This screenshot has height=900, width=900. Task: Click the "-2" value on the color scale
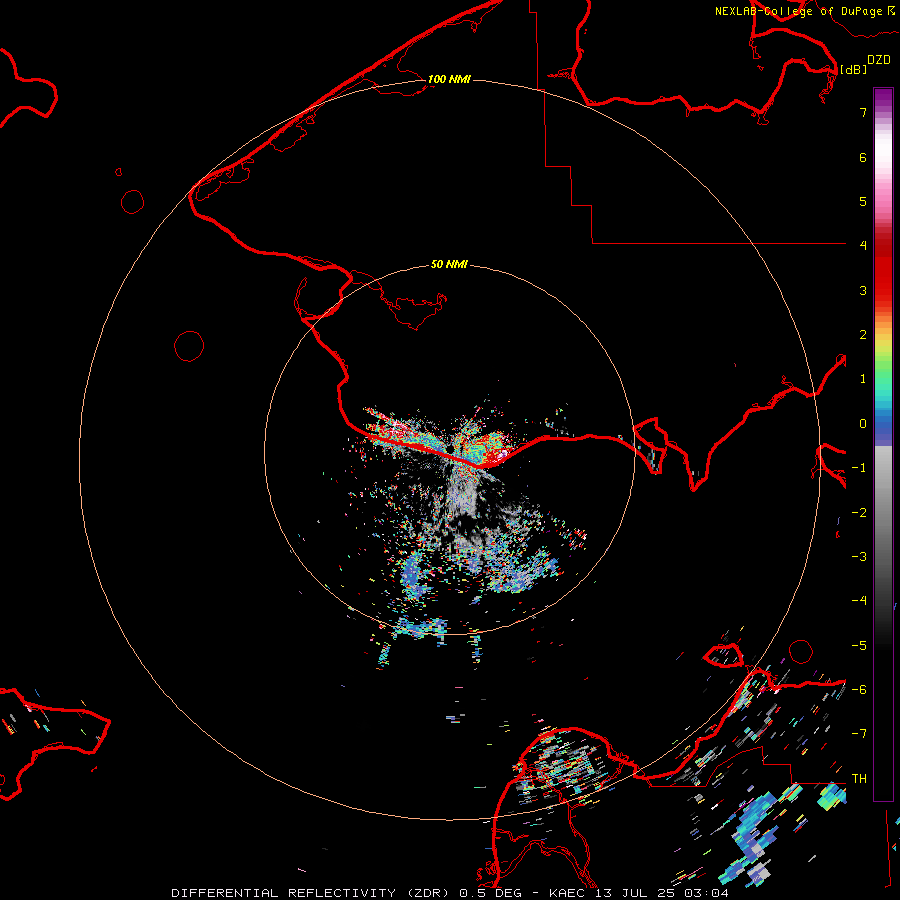tap(859, 513)
